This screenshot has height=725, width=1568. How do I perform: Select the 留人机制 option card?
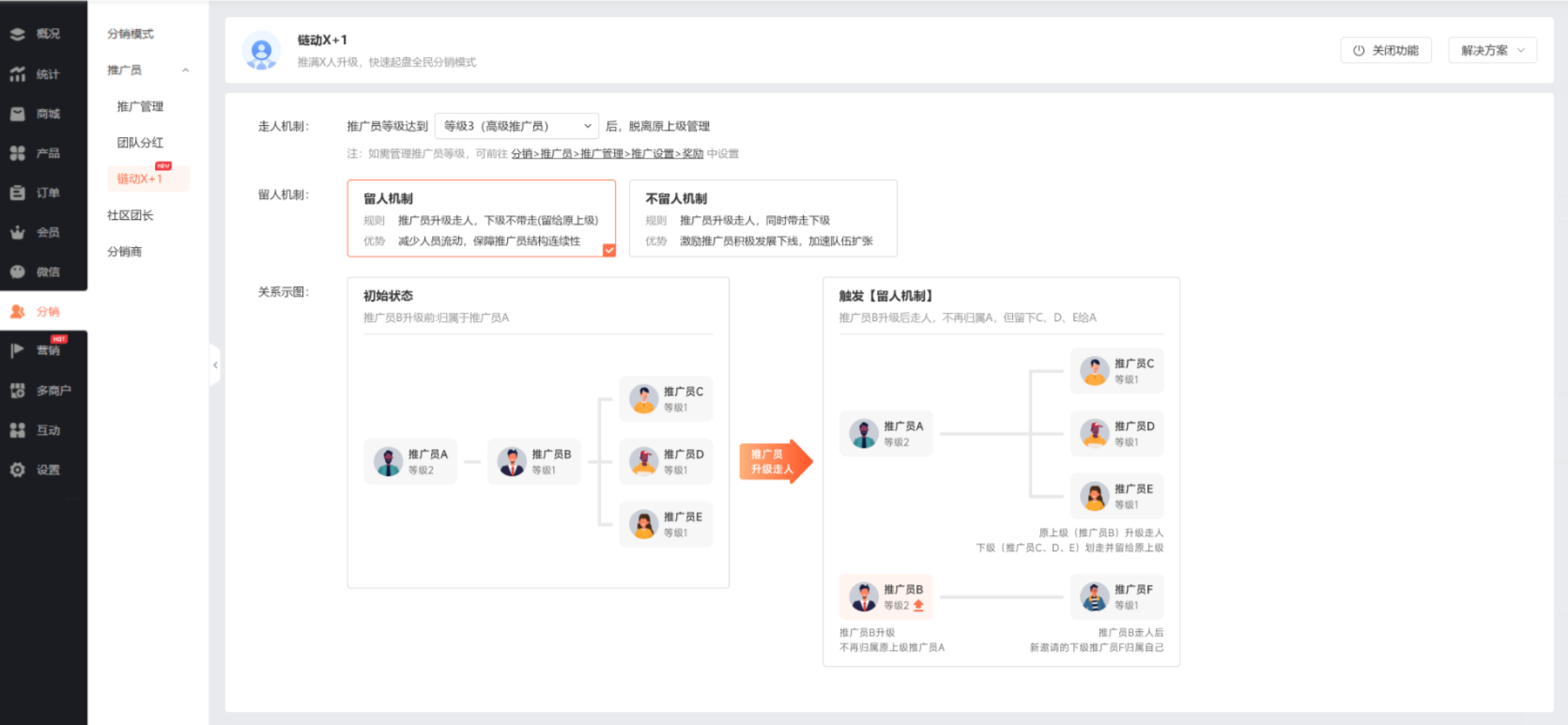(x=482, y=219)
